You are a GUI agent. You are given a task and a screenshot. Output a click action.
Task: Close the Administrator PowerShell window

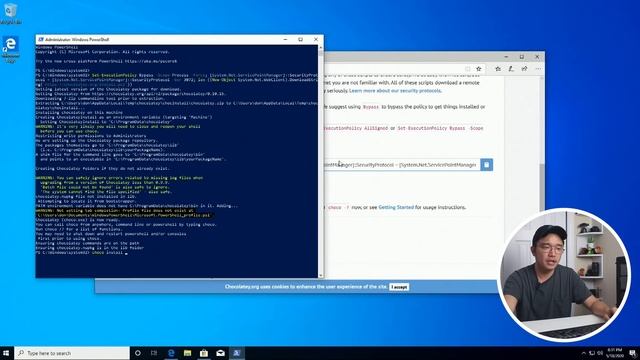pos(316,40)
